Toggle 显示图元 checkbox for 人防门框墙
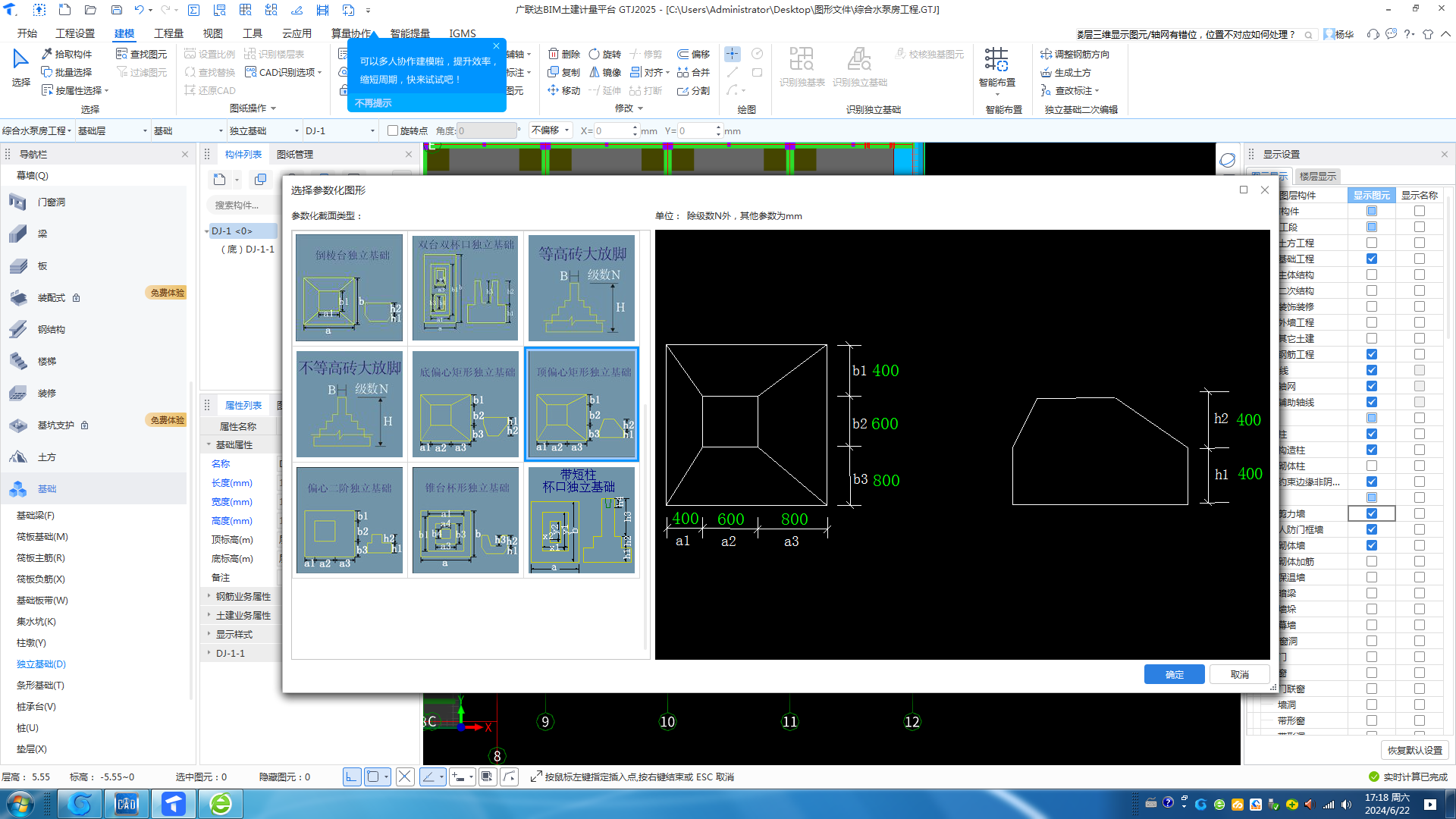Screen dimensions: 1456x819 point(1372,529)
